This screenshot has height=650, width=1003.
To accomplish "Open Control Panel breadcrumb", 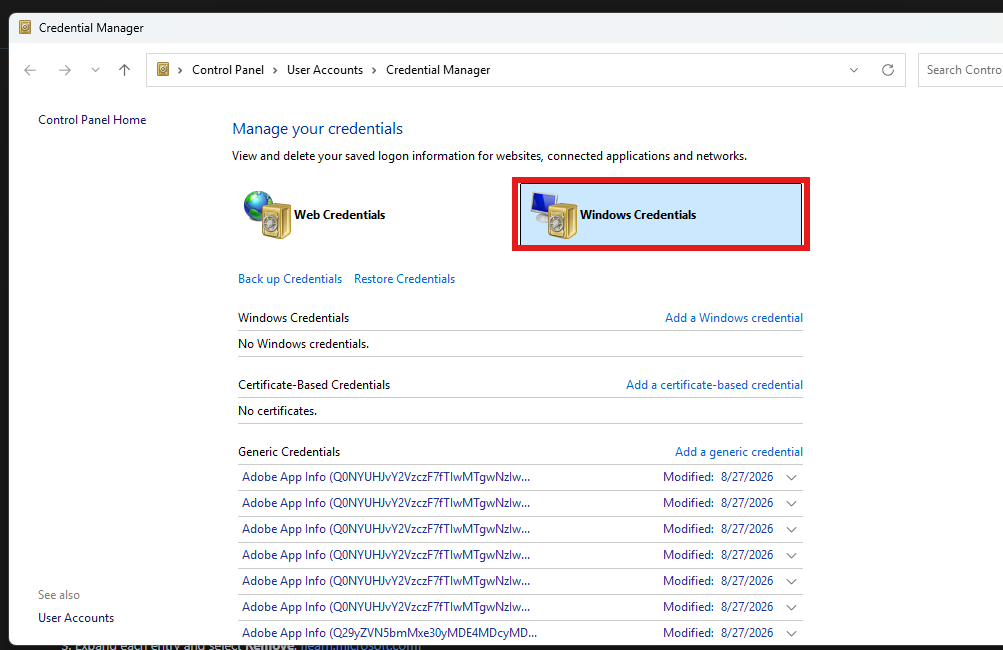I will 228,70.
